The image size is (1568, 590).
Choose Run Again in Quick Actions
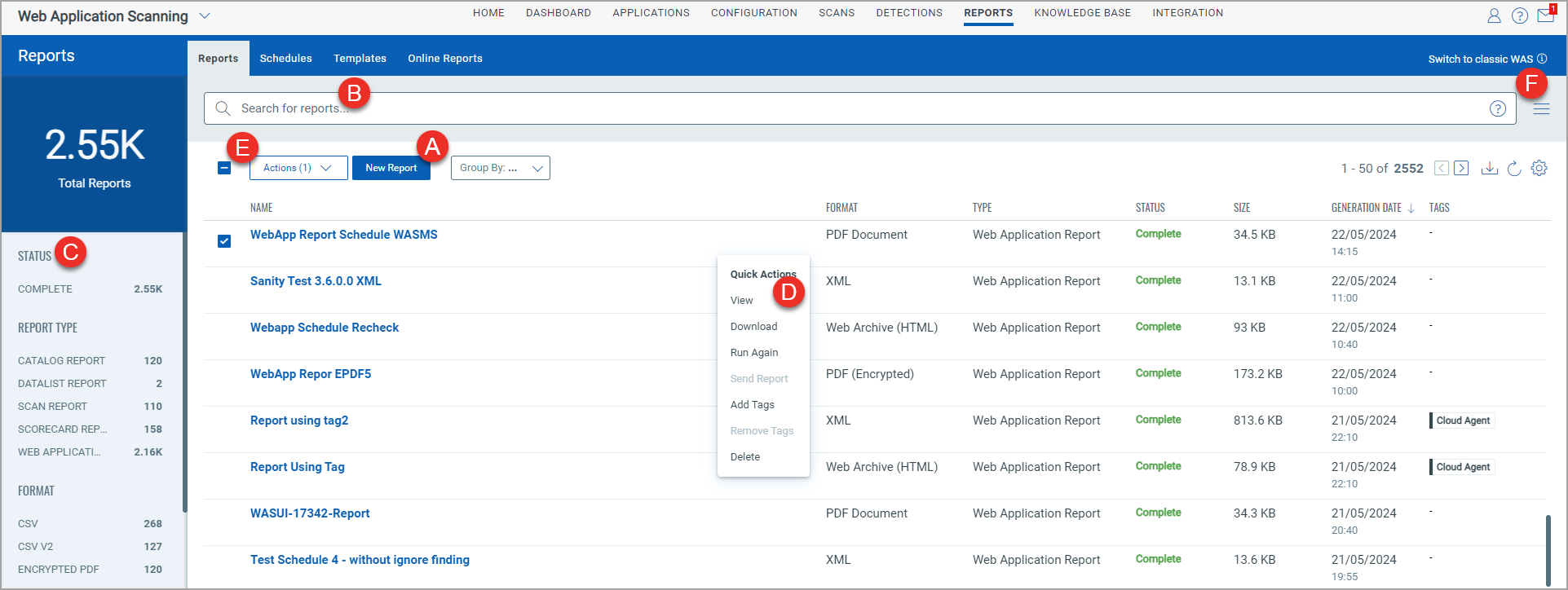tap(754, 353)
